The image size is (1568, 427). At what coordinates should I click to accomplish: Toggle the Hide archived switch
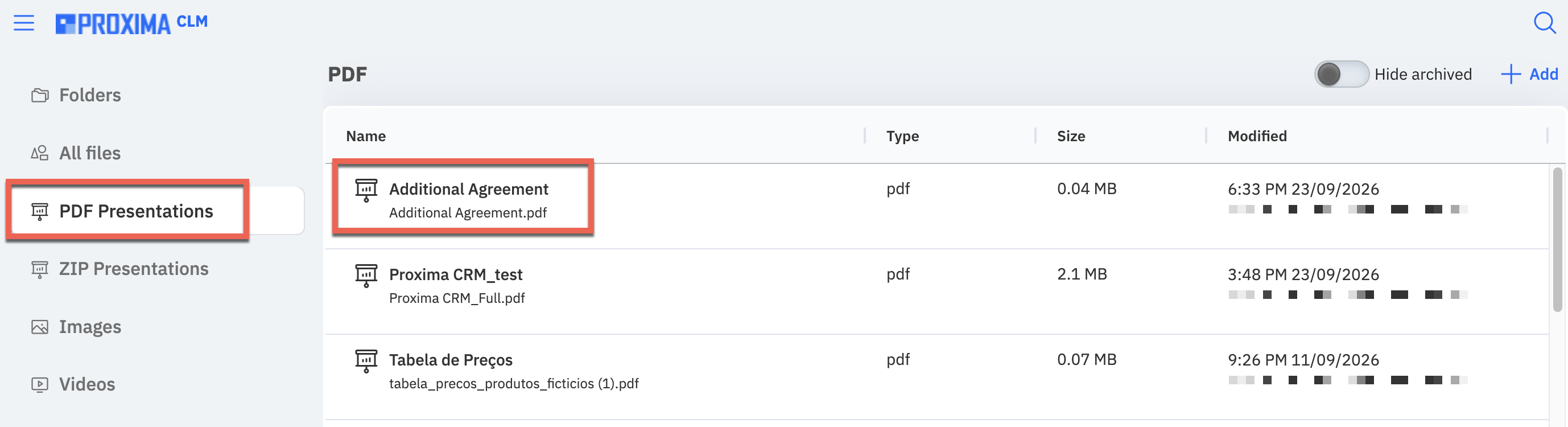(1341, 75)
